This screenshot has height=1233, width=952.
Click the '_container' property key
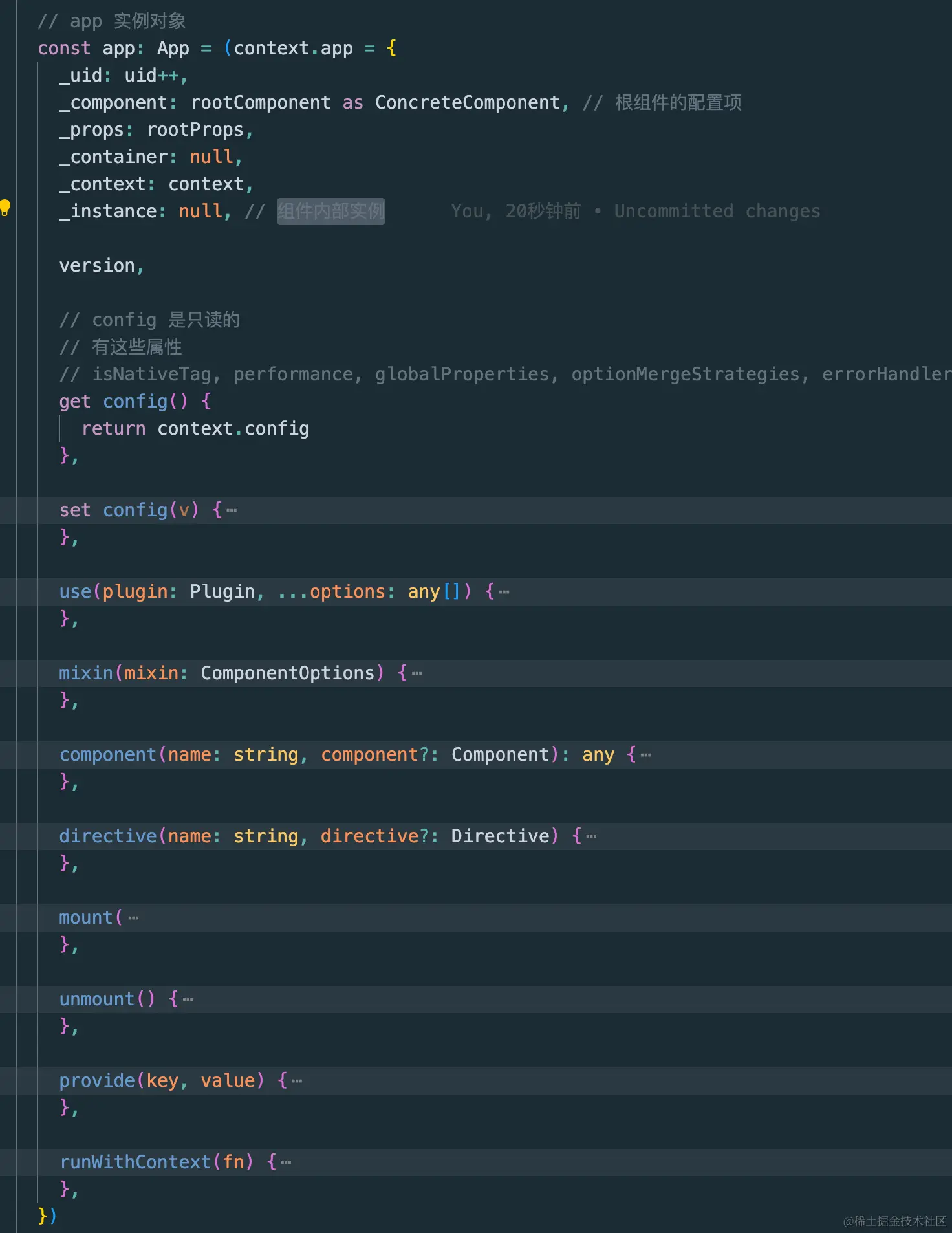114,157
